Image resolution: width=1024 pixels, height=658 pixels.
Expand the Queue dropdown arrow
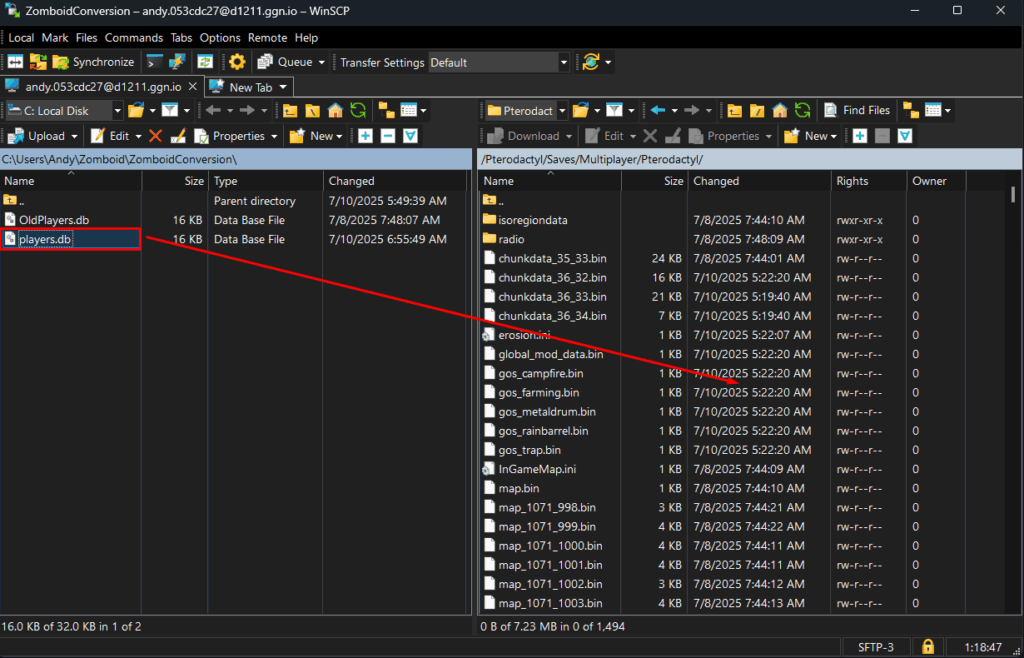click(321, 62)
